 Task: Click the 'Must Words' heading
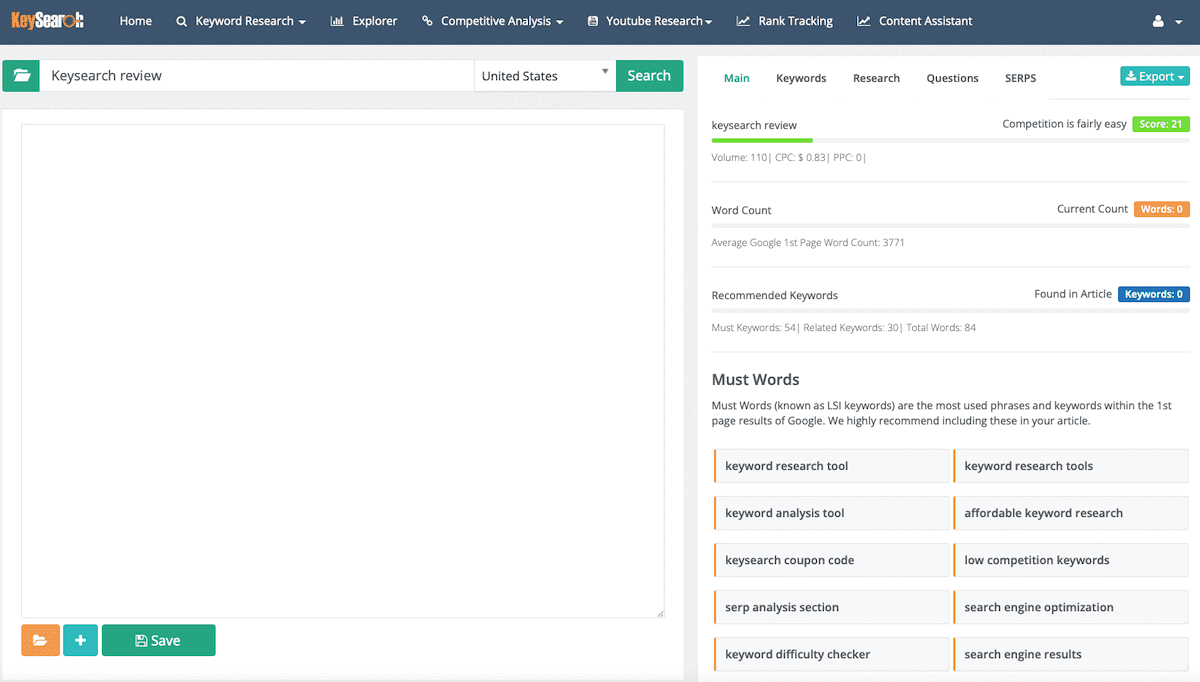(x=755, y=380)
